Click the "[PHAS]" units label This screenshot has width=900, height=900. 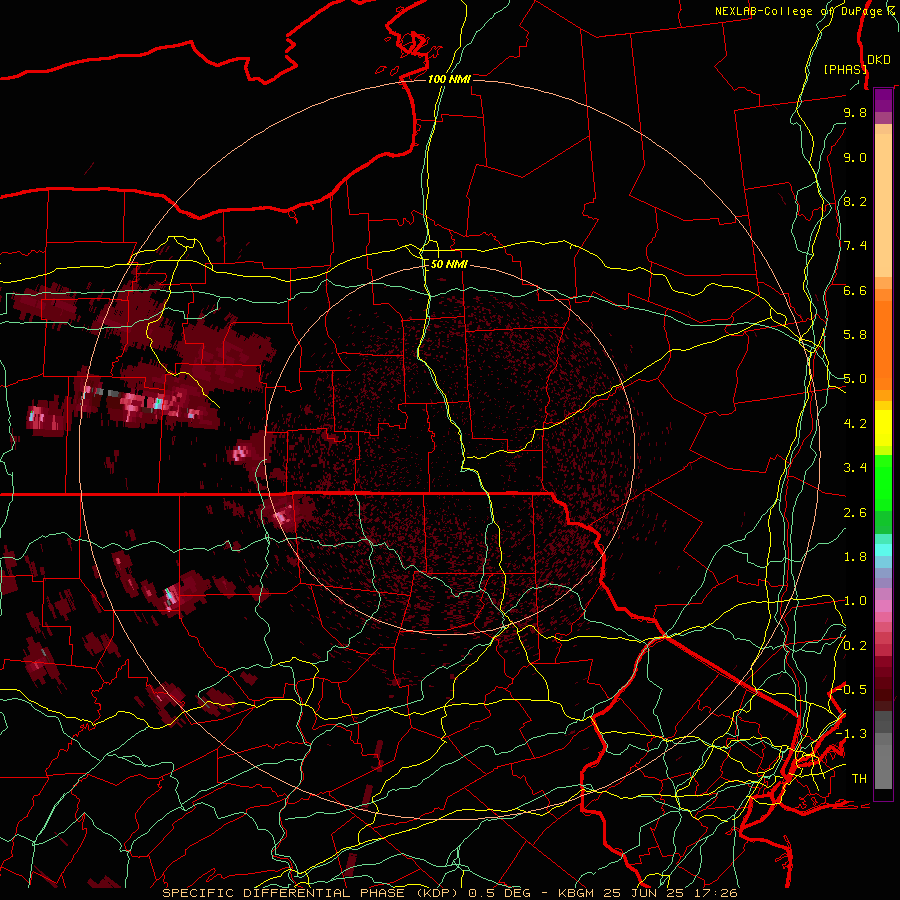(x=845, y=69)
